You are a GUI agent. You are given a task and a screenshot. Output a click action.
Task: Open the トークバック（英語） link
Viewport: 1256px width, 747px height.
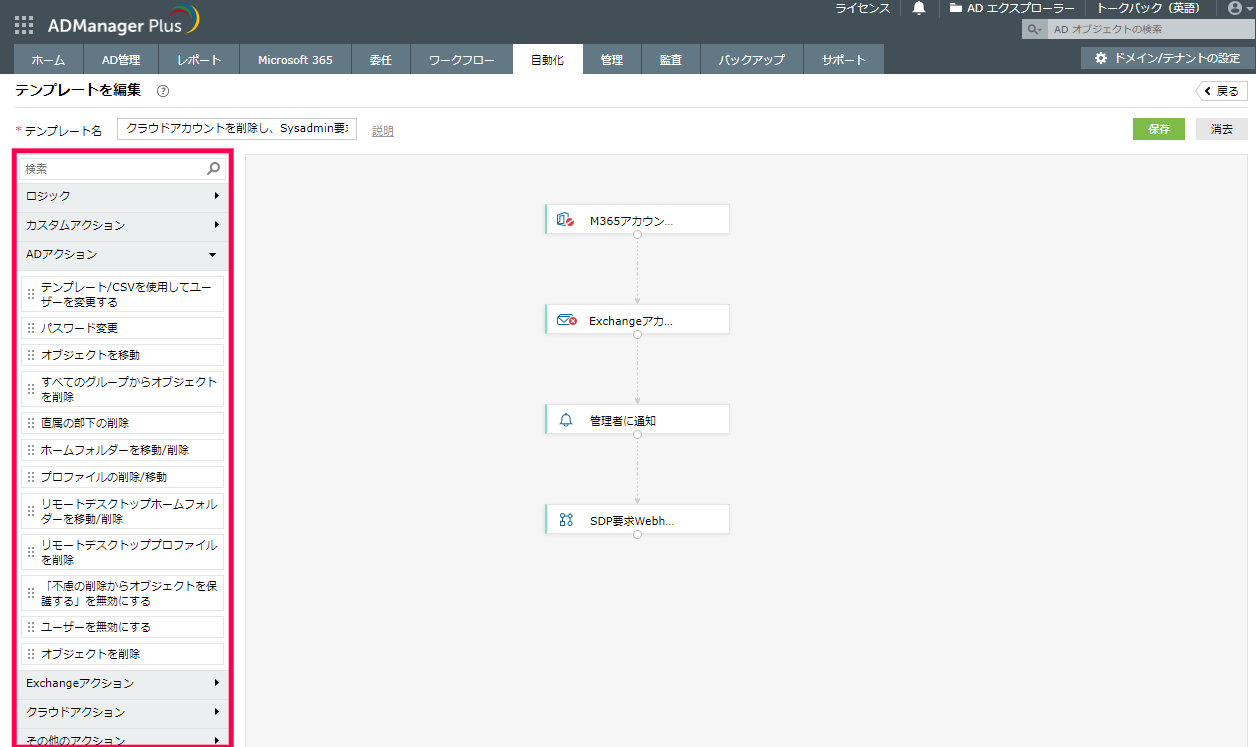[x=1148, y=8]
